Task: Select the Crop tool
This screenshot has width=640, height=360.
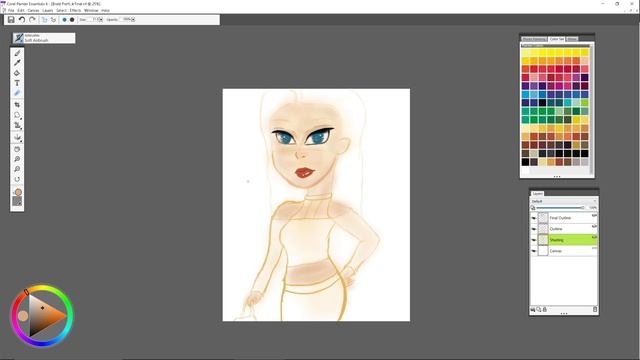Action: pyautogui.click(x=17, y=105)
